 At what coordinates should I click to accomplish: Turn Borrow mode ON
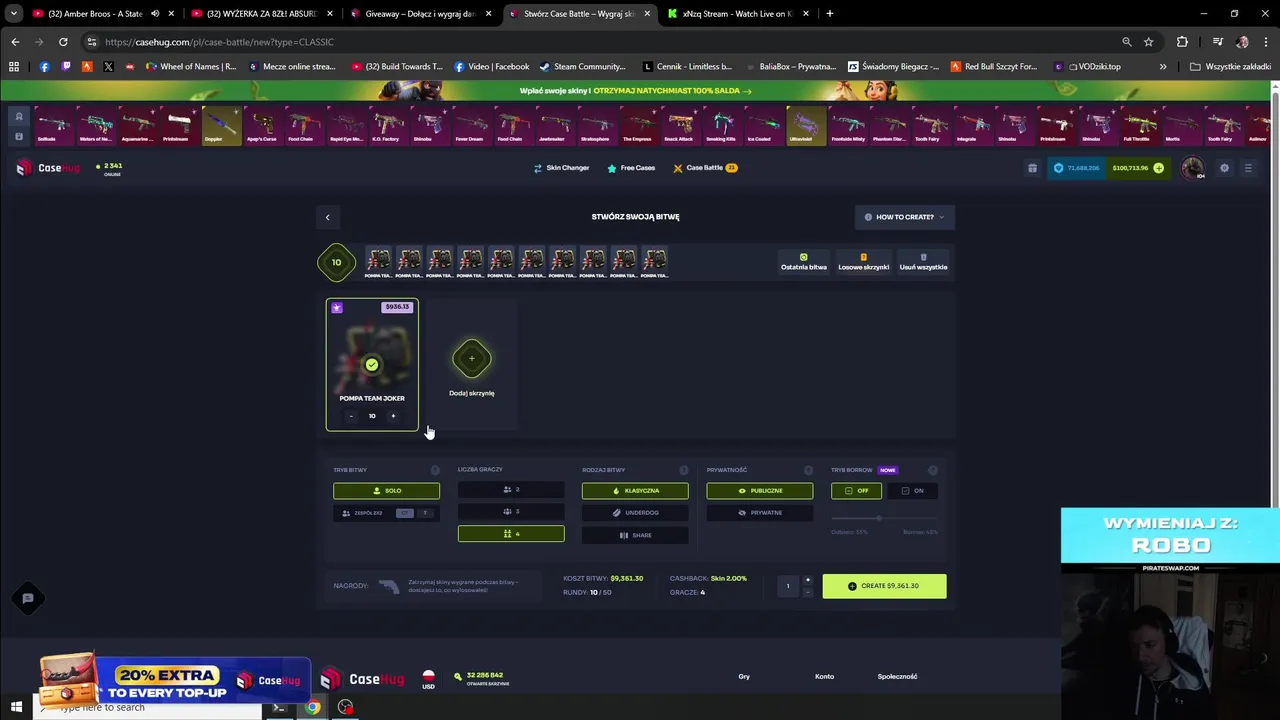click(x=912, y=491)
